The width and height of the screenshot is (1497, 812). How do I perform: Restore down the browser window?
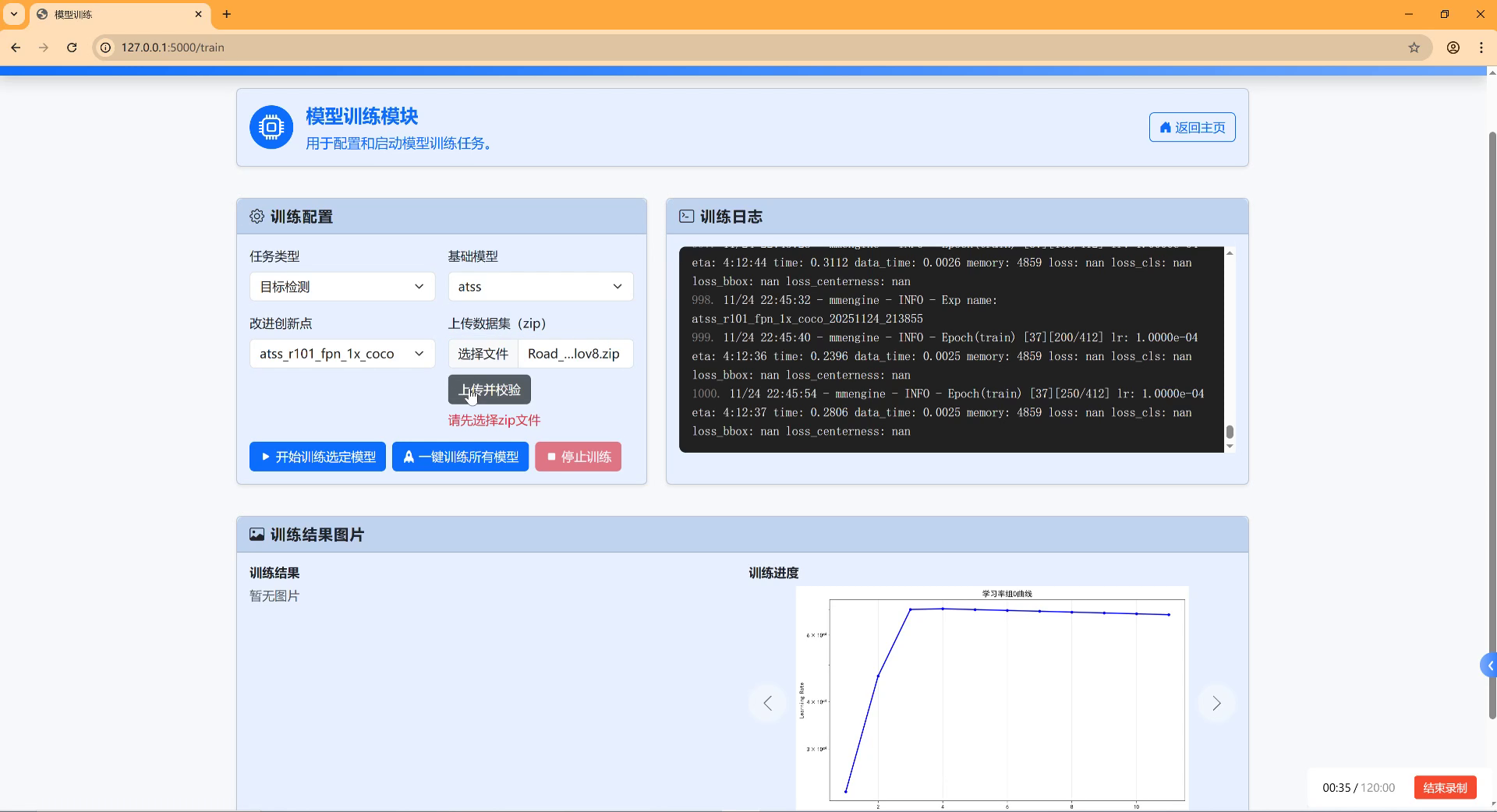tap(1444, 14)
